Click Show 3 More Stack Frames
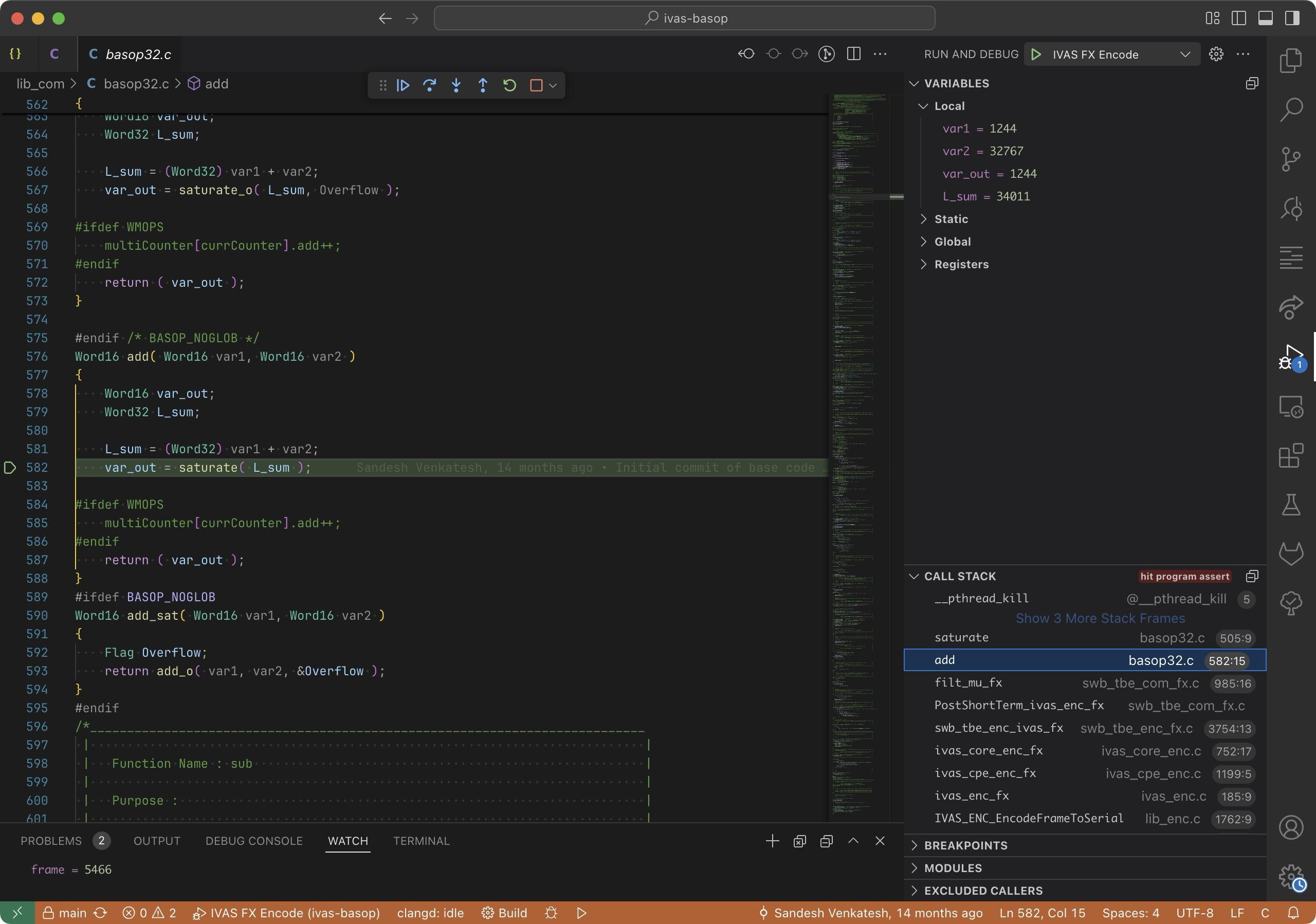The height and width of the screenshot is (924, 1316). point(1100,618)
